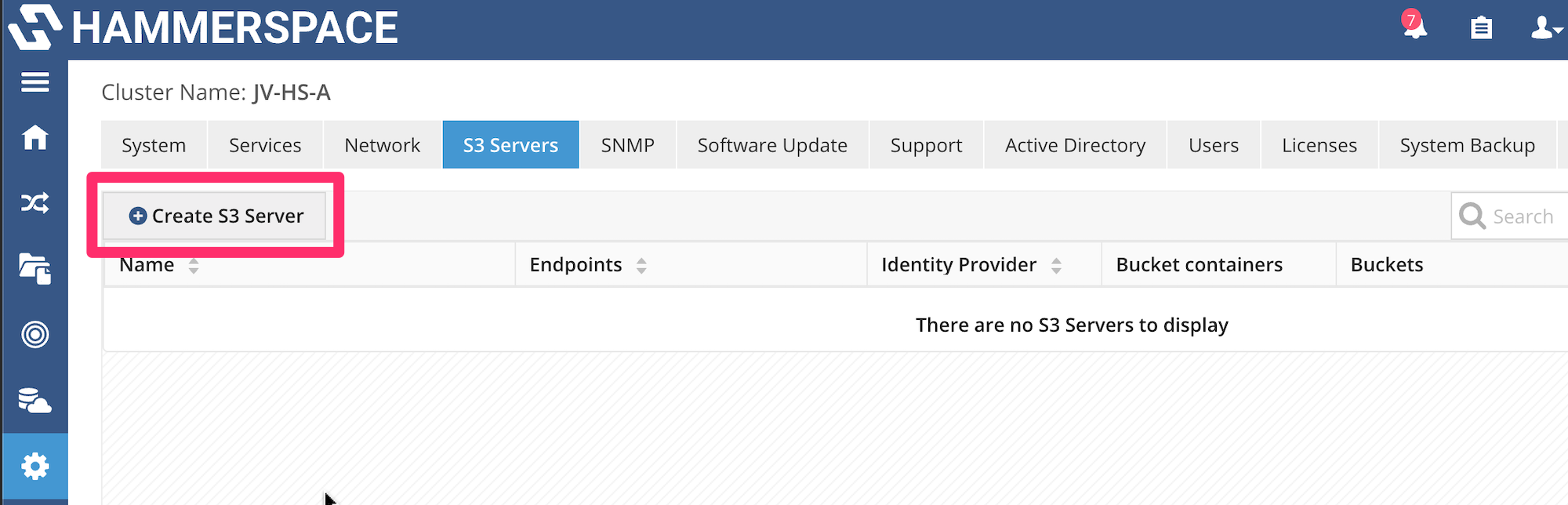Switch to the System tab
The width and height of the screenshot is (1568, 505).
(x=154, y=145)
